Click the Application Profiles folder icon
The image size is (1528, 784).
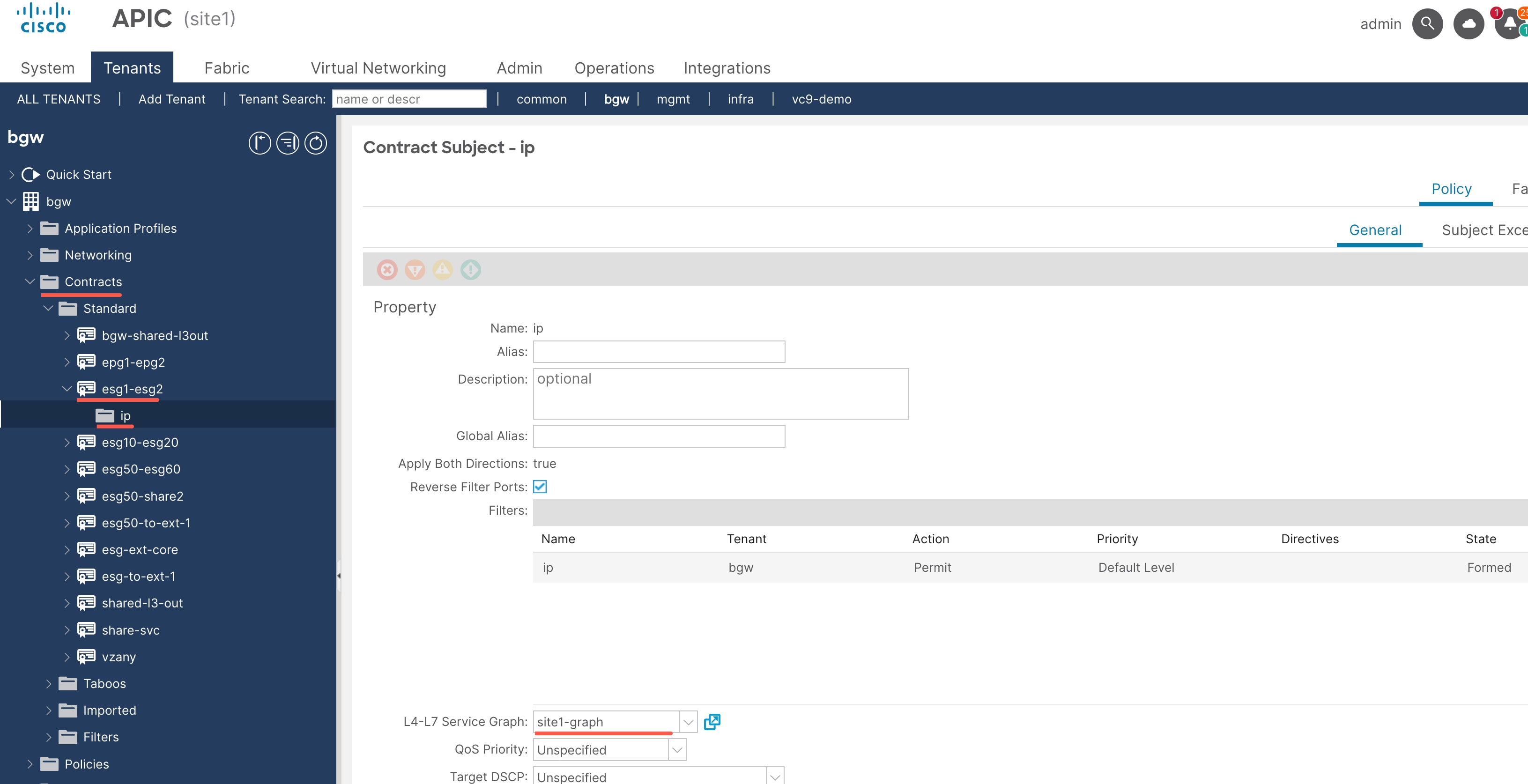(x=49, y=229)
